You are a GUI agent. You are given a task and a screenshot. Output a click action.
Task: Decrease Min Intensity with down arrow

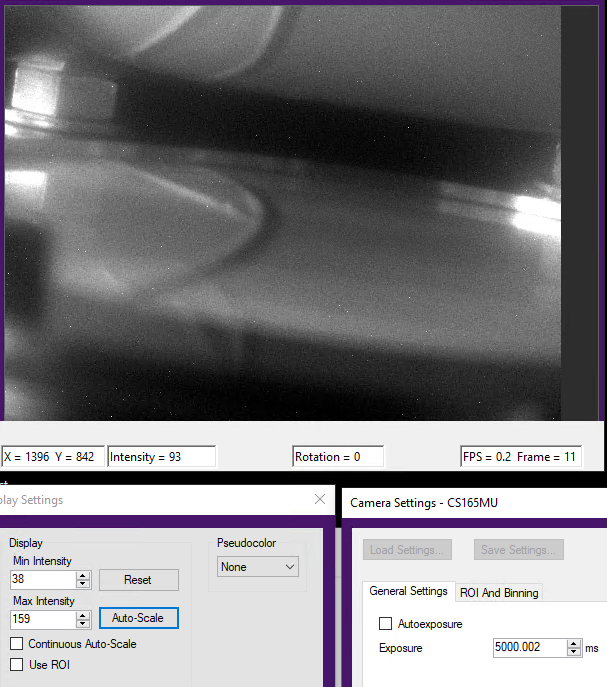[x=82, y=583]
